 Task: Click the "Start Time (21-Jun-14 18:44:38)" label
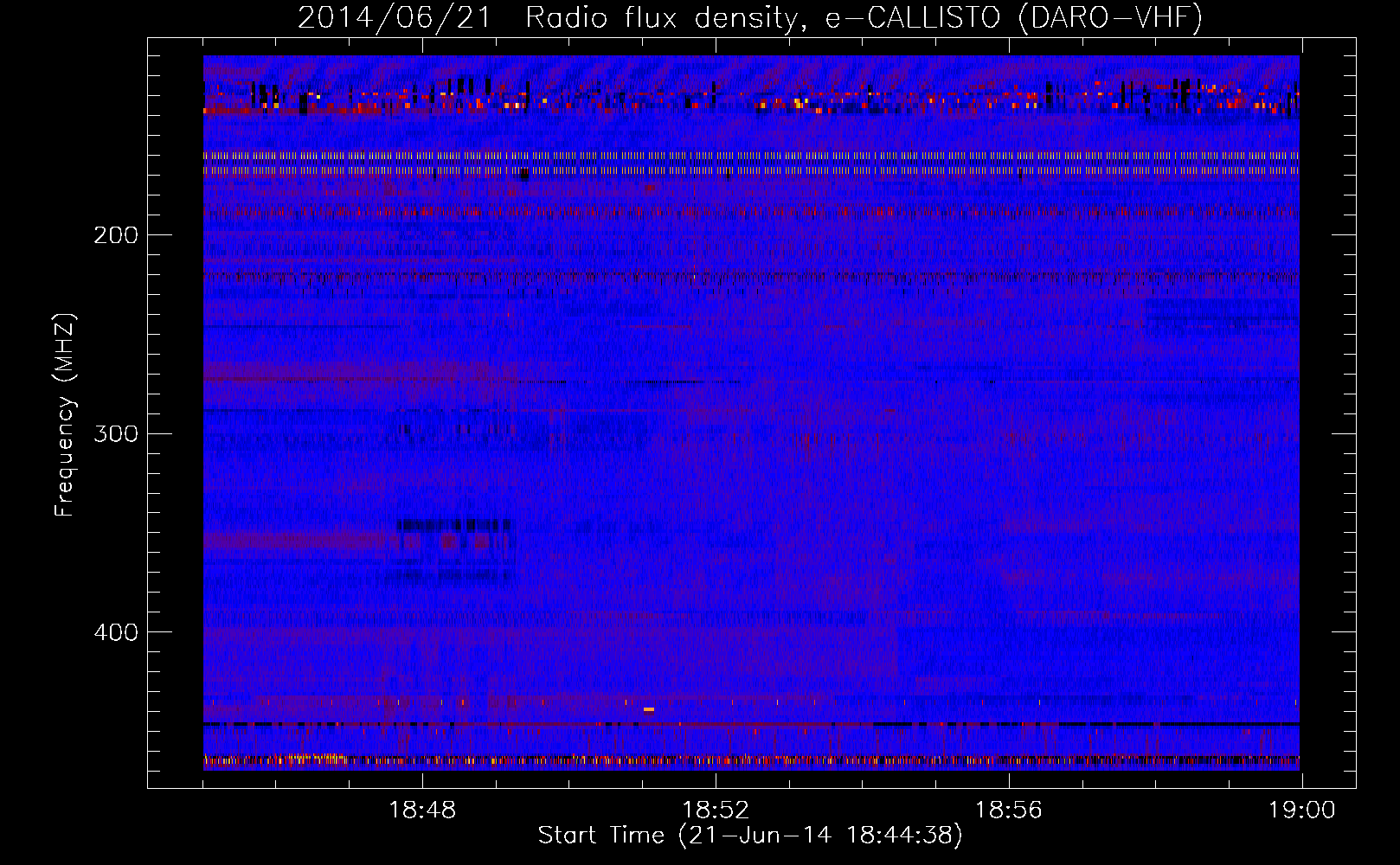pyautogui.click(x=750, y=836)
